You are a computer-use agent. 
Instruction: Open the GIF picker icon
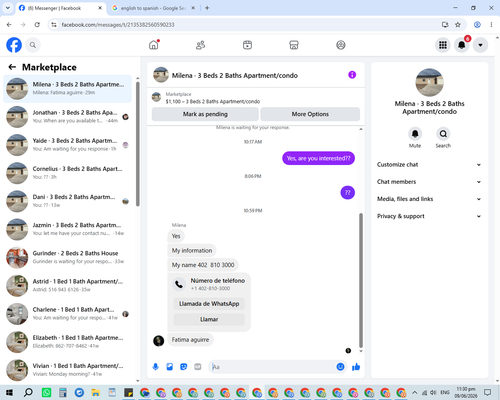[x=198, y=367]
